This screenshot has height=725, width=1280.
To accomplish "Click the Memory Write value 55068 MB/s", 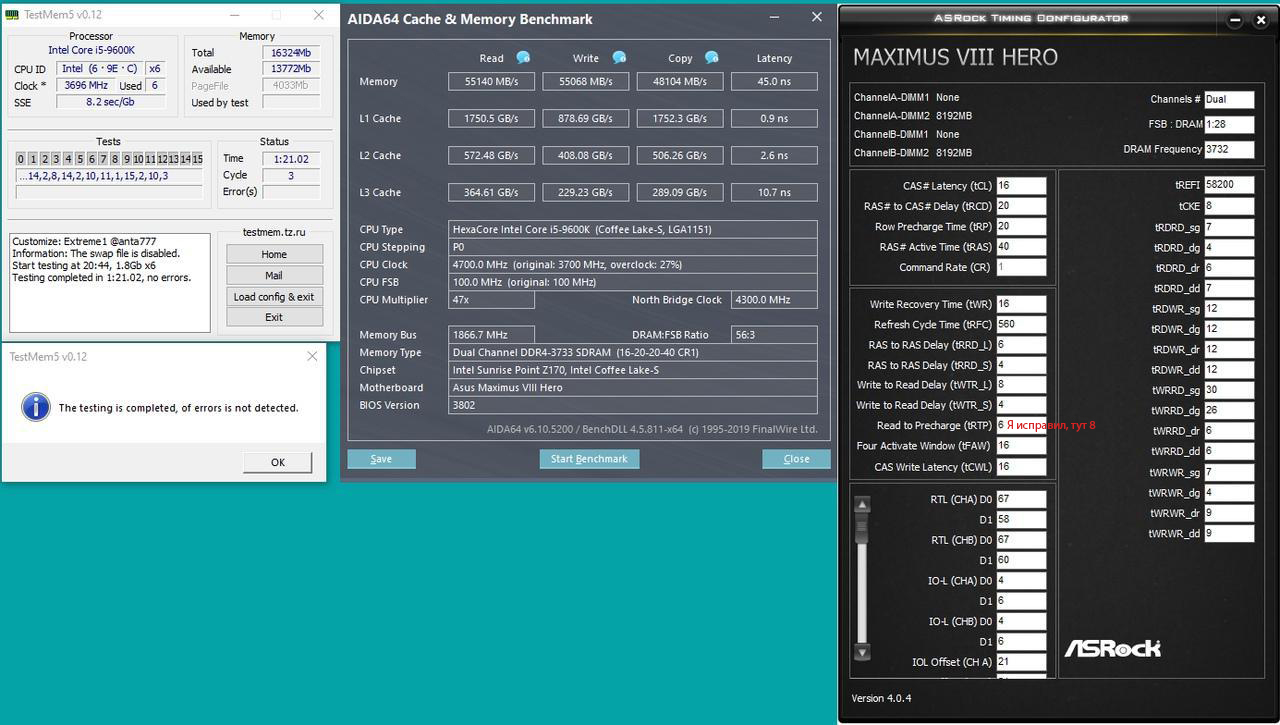I will tap(586, 82).
